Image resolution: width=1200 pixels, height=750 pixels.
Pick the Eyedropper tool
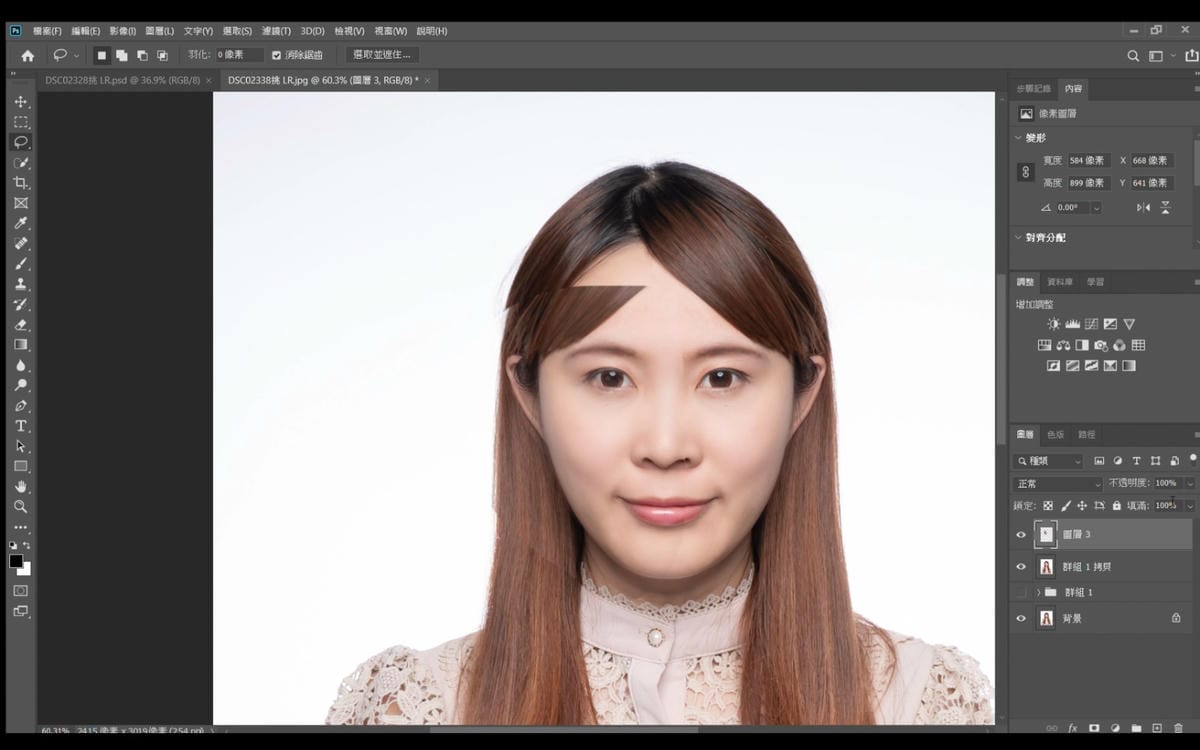(20, 223)
